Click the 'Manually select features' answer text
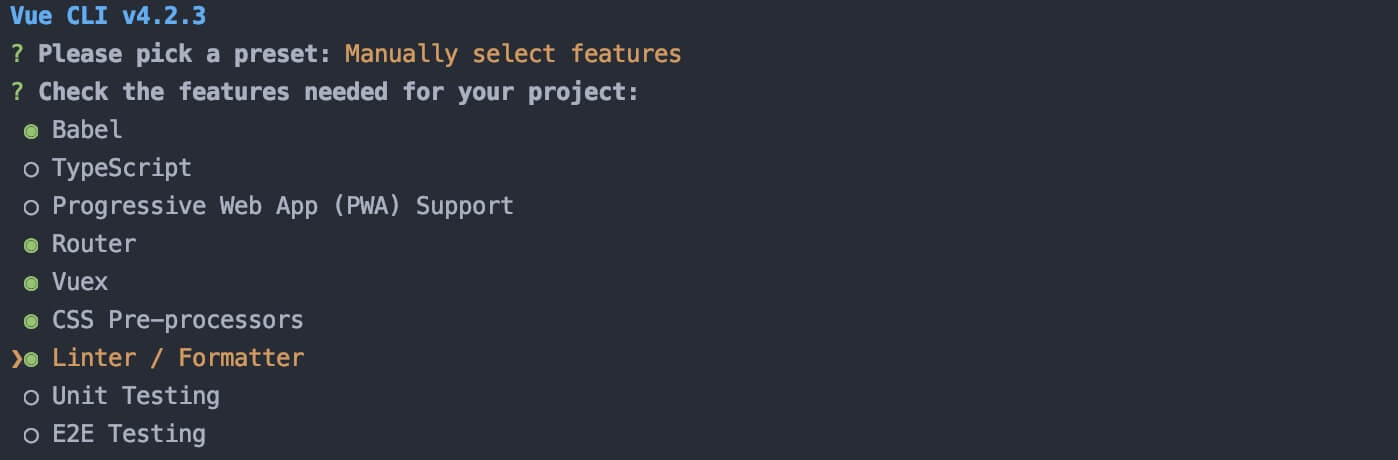The width and height of the screenshot is (1398, 460). click(x=513, y=54)
